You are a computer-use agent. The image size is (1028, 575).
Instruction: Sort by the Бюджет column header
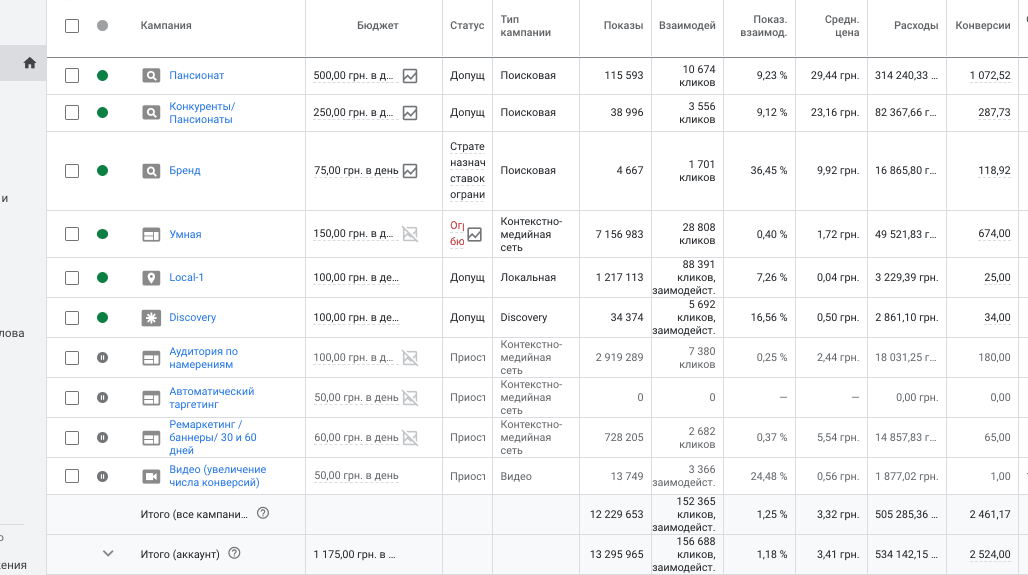[x=378, y=26]
